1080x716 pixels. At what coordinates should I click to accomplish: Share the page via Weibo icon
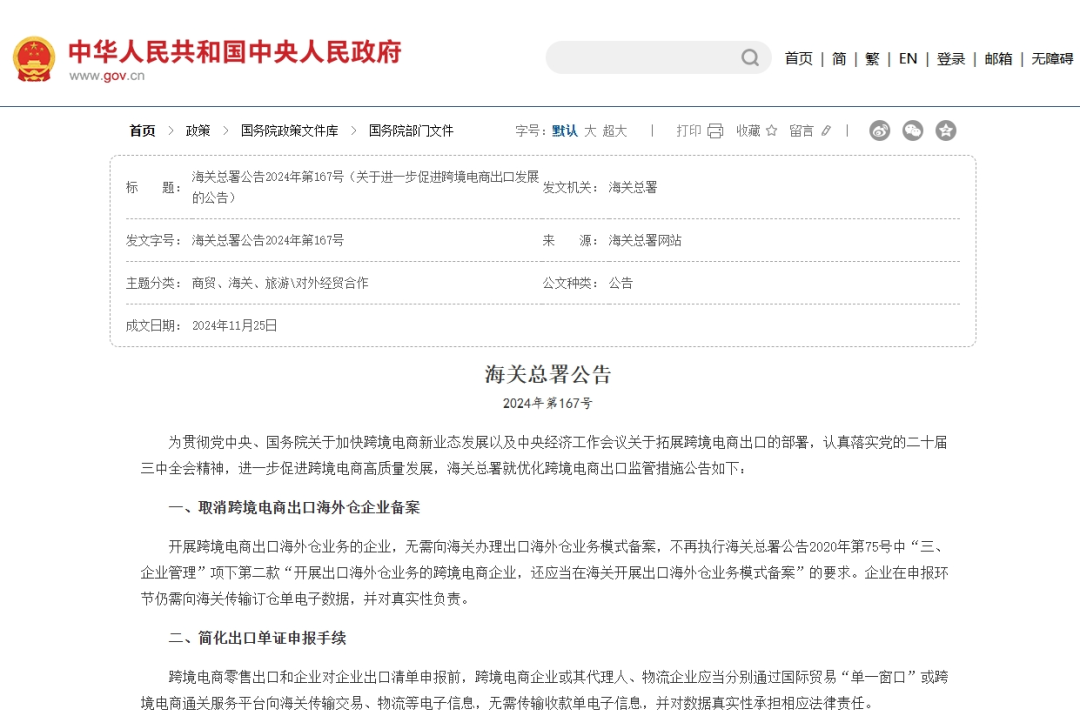pos(880,130)
